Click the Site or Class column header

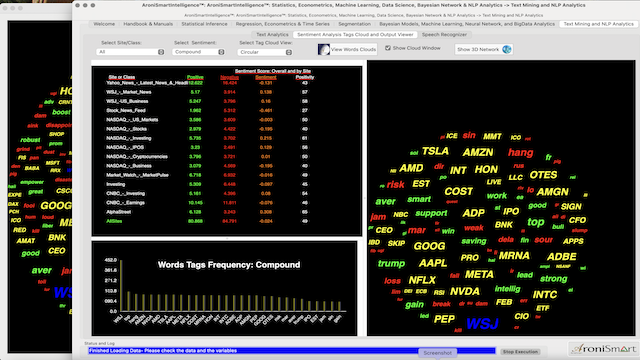click(x=122, y=77)
